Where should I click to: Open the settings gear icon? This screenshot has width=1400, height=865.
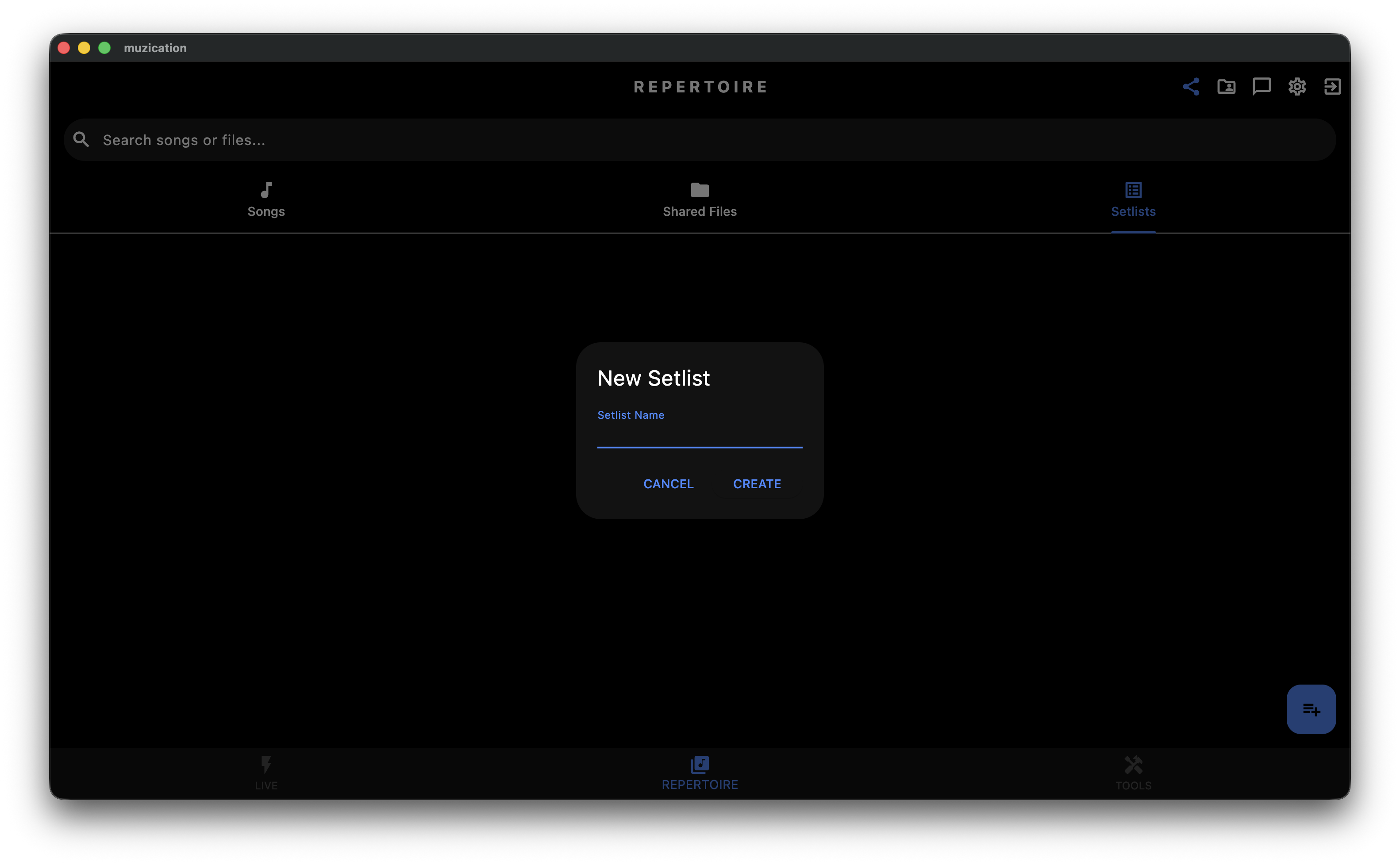[1297, 86]
